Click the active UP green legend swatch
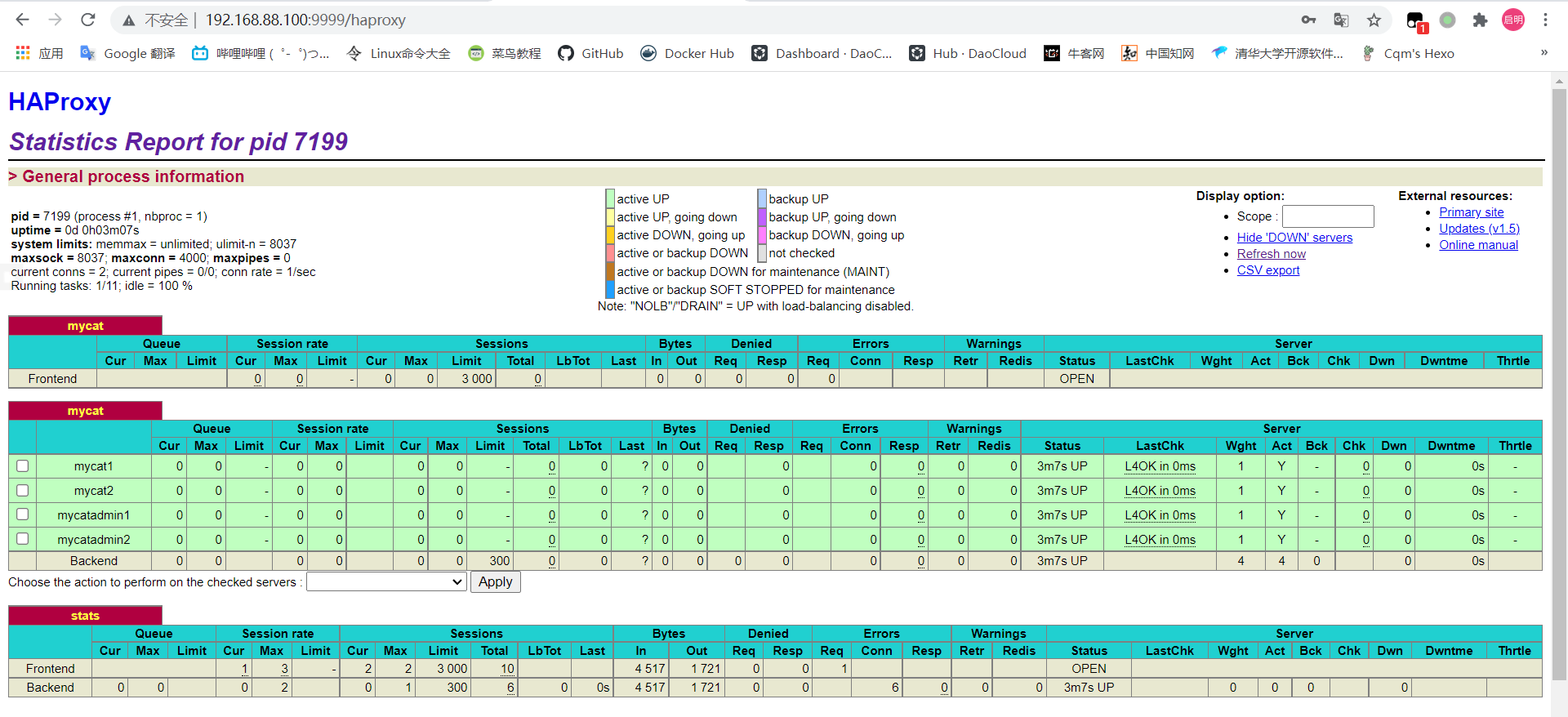1568x717 pixels. 610,198
